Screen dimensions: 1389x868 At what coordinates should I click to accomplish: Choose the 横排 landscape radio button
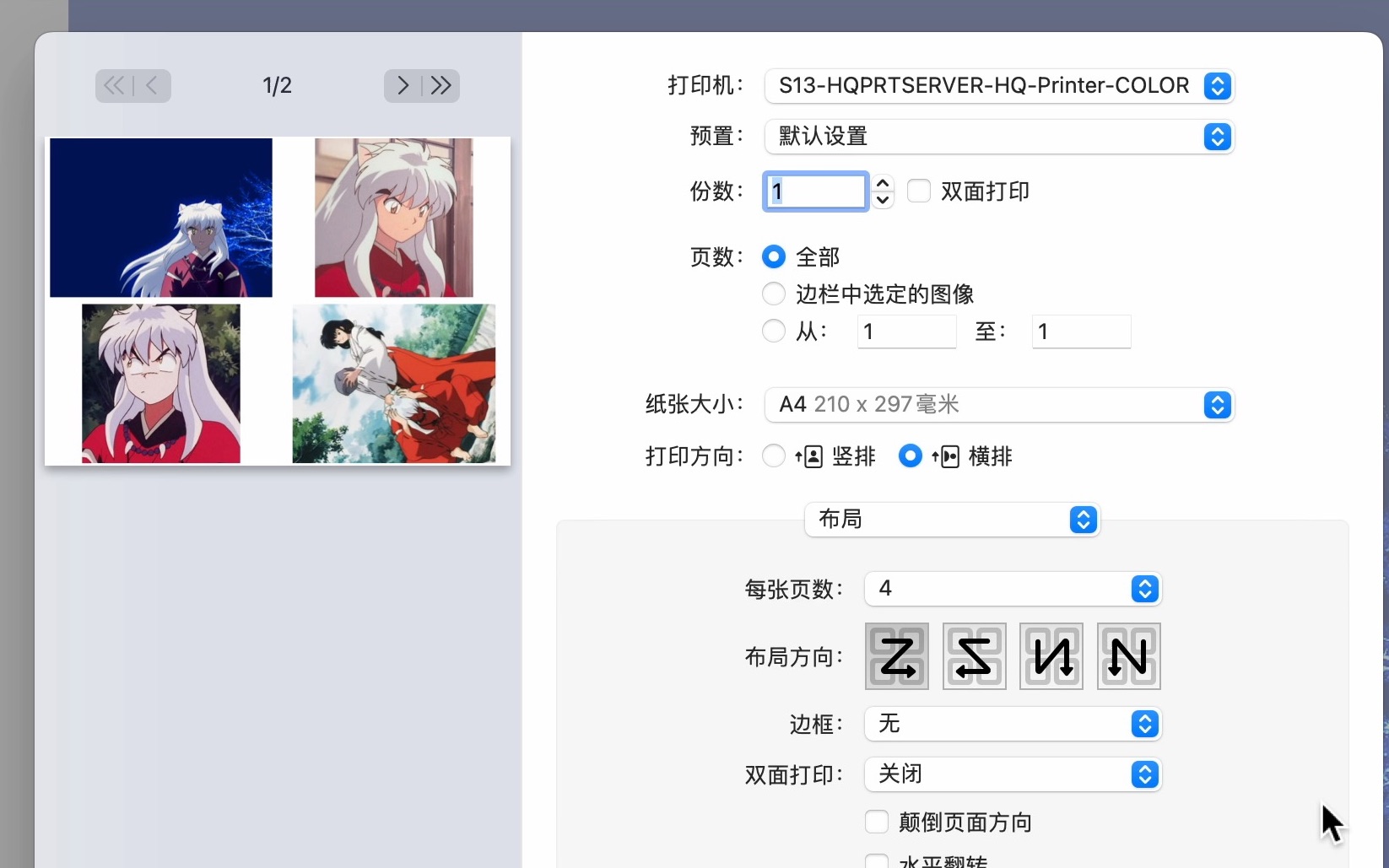click(x=911, y=456)
